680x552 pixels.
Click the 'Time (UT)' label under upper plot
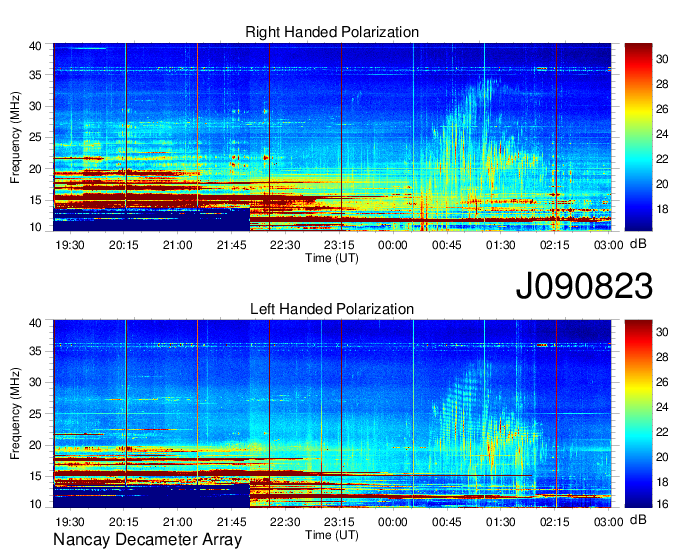tap(332, 258)
